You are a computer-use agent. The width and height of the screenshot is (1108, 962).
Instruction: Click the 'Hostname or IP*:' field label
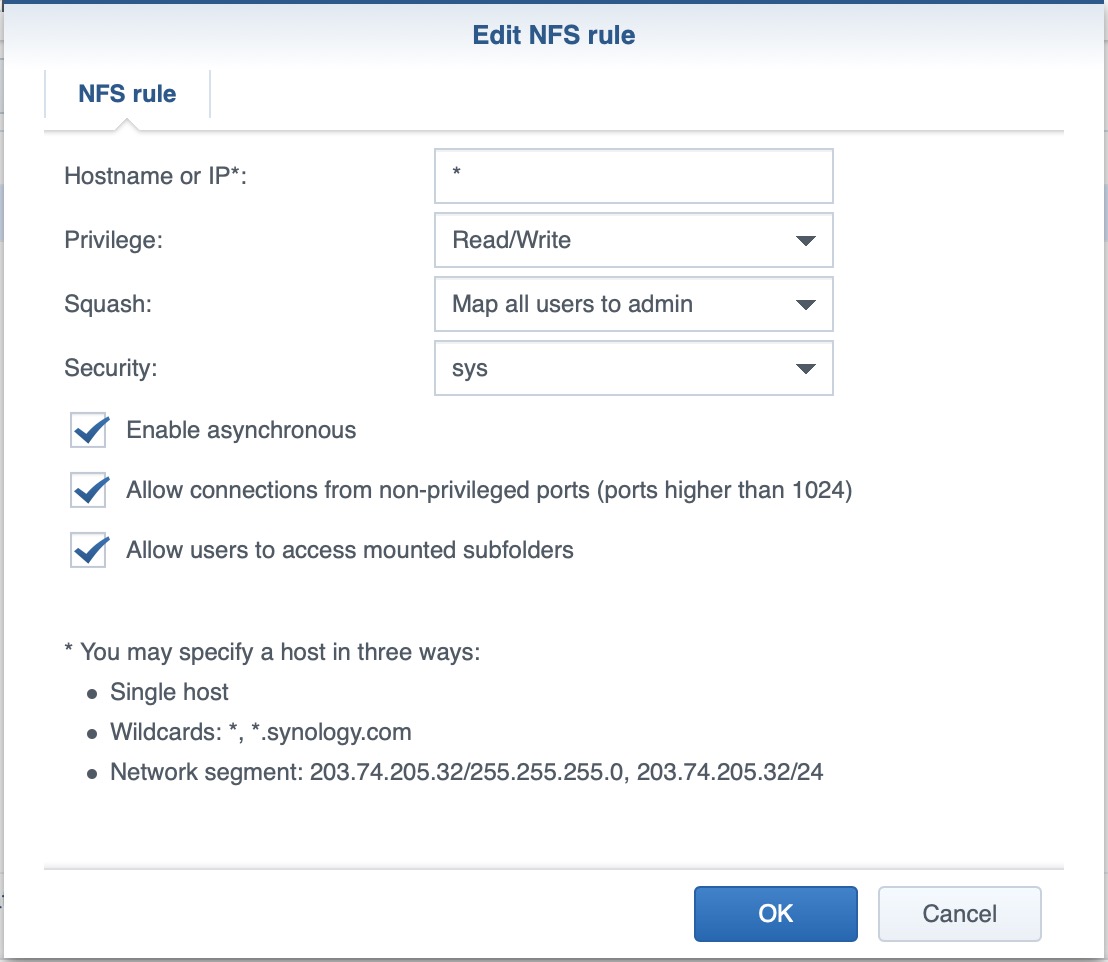click(155, 177)
